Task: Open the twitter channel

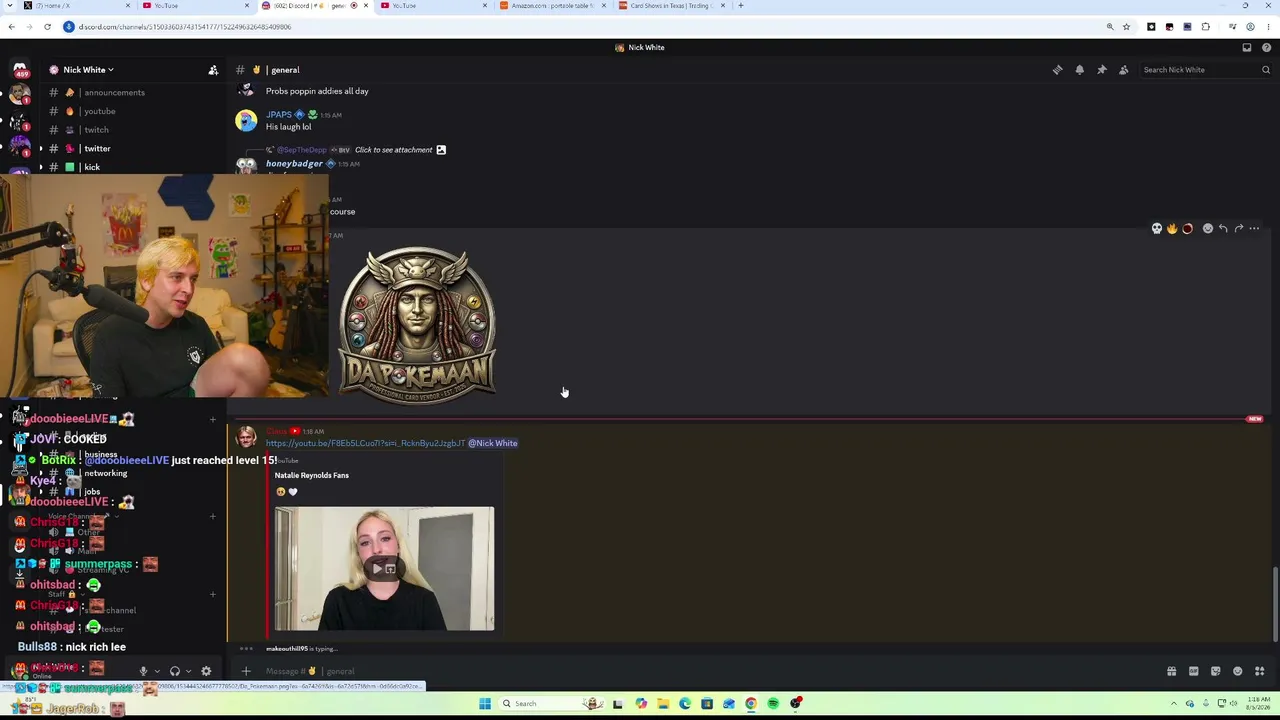Action: [97, 149]
